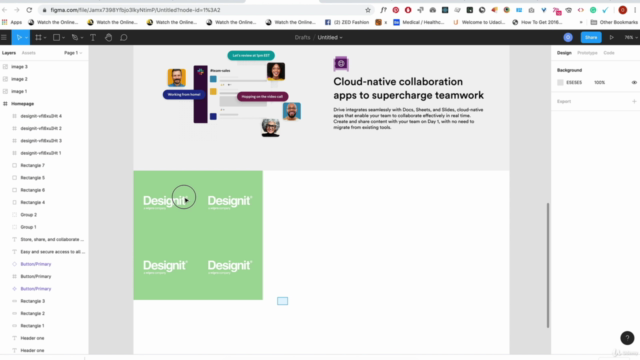
Task: Click the user avatar in toolbar
Action: point(568,38)
